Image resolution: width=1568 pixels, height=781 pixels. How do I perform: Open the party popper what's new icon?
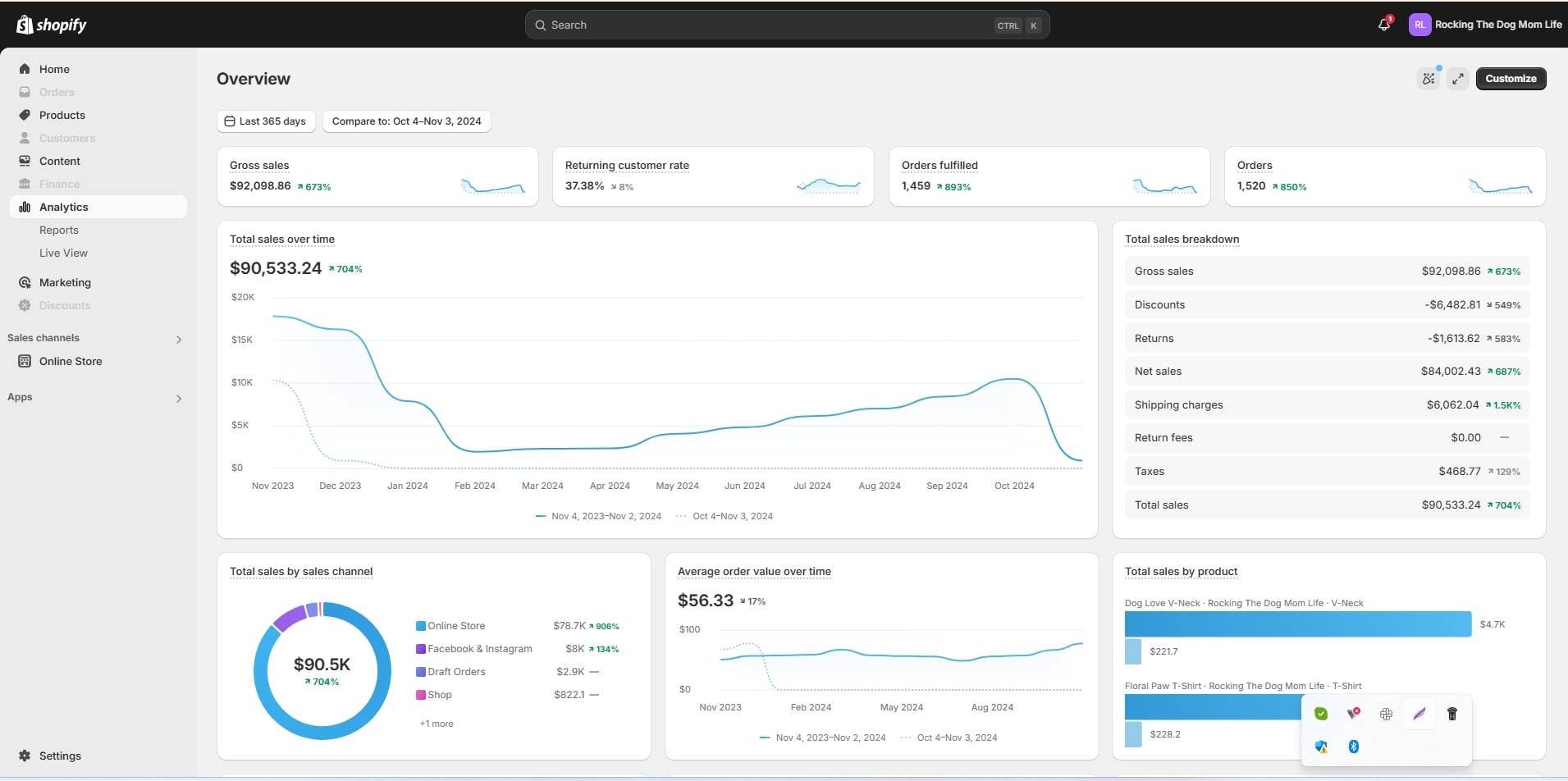(1429, 79)
